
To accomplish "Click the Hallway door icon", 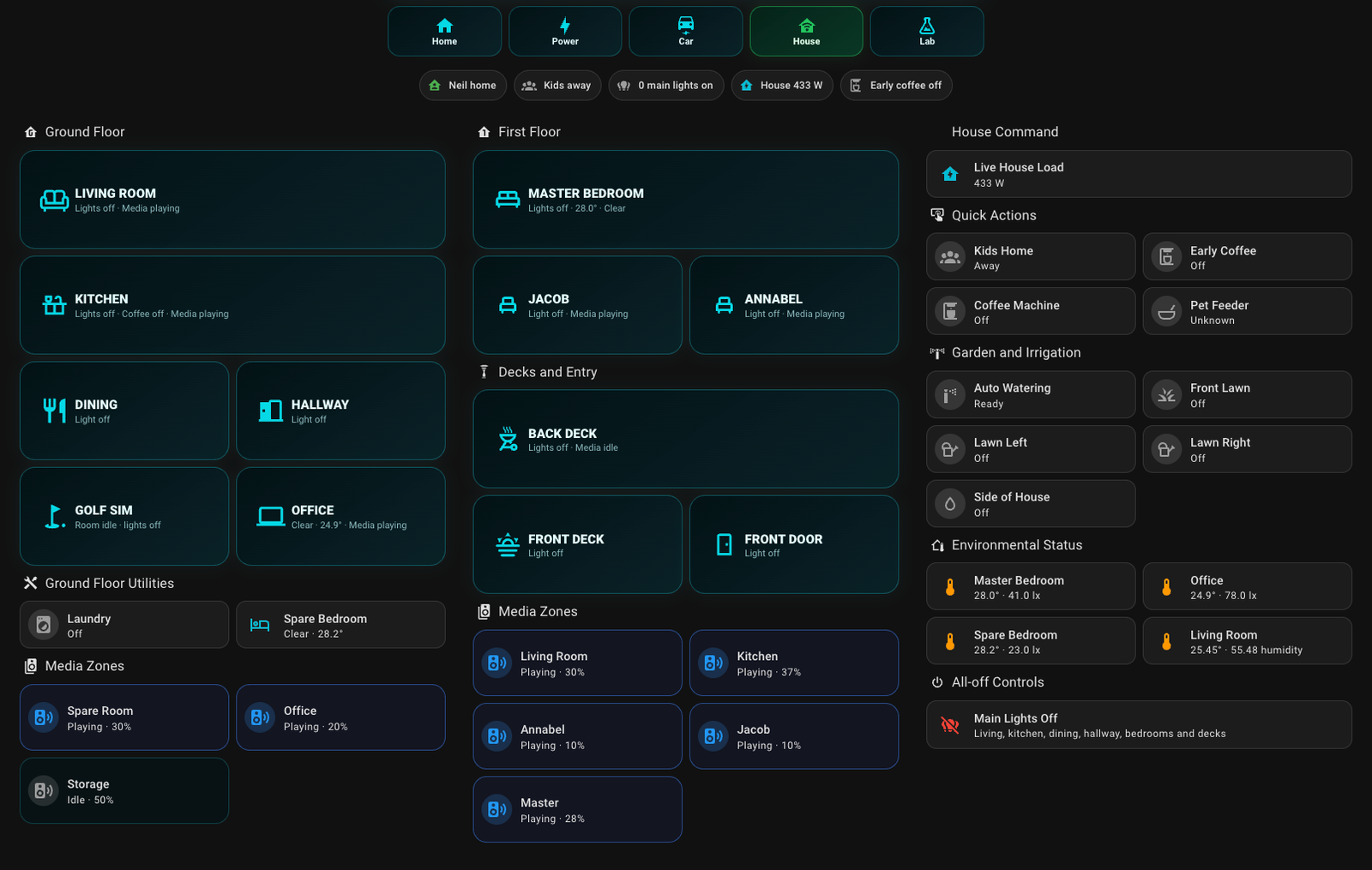I will click(x=271, y=411).
